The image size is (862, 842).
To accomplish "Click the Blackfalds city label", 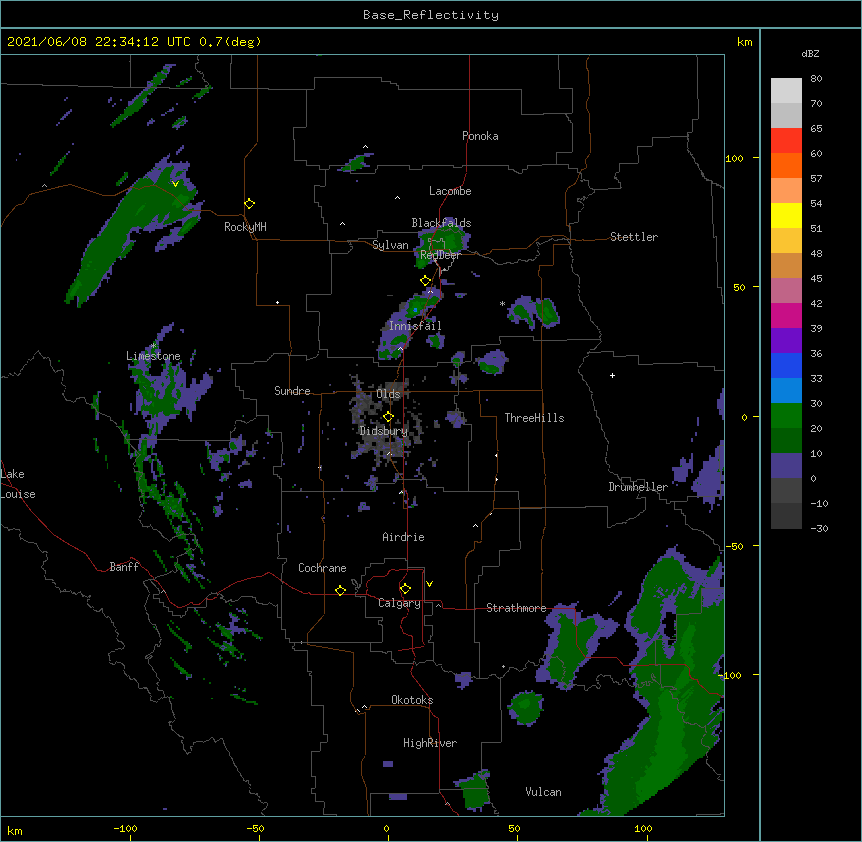I will click(x=441, y=223).
